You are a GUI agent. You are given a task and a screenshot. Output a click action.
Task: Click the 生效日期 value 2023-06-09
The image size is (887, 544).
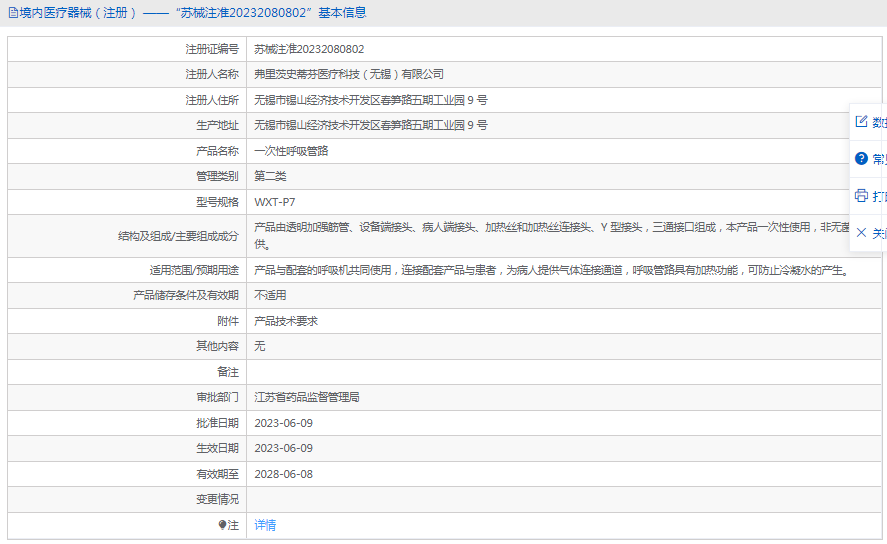283,448
